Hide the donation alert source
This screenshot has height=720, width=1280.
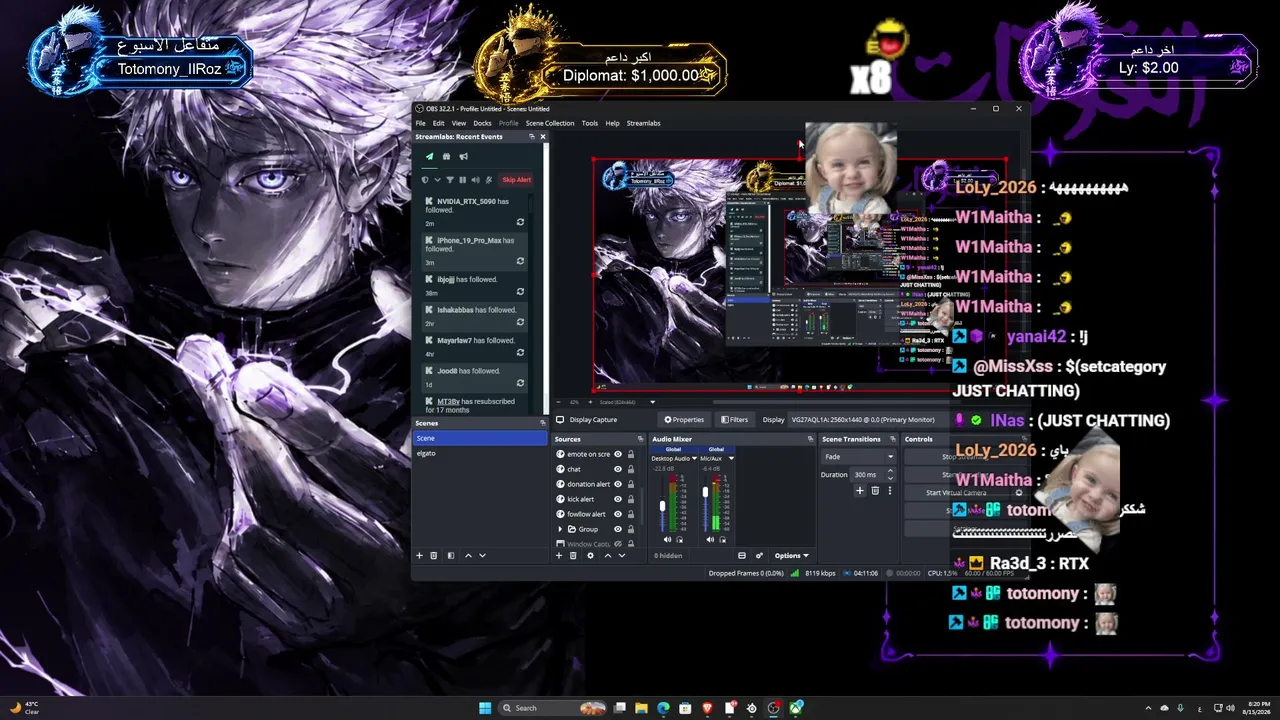618,484
